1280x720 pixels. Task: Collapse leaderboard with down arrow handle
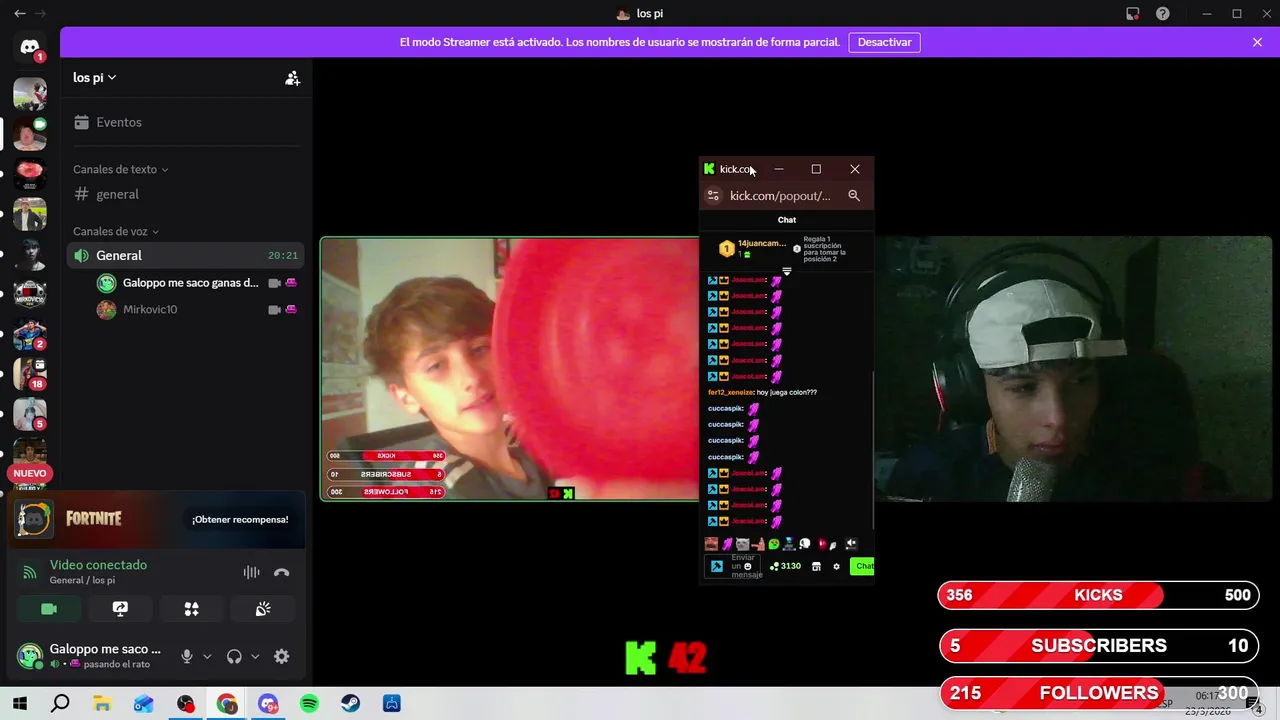pos(787,272)
